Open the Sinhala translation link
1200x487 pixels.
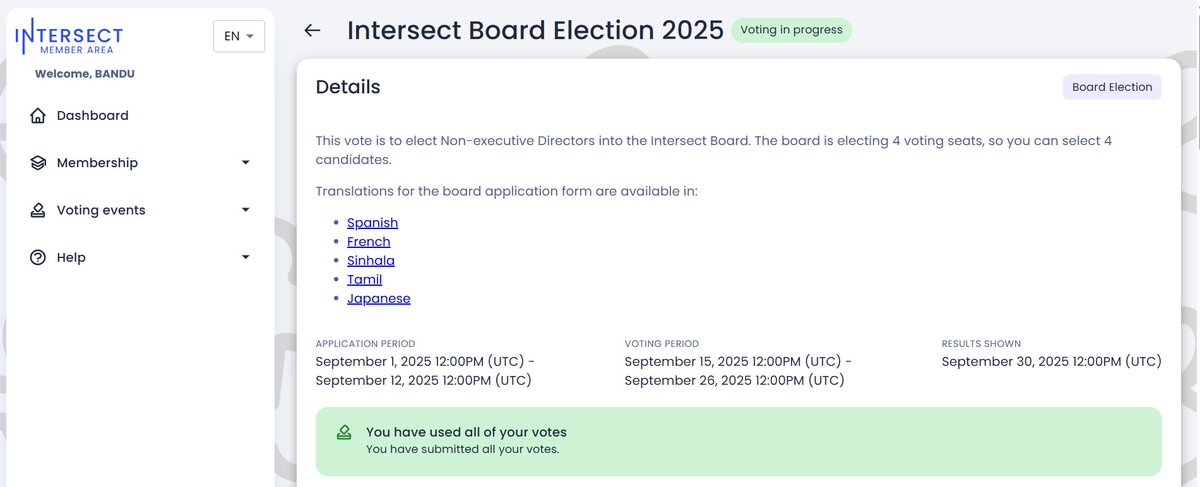[x=371, y=261]
